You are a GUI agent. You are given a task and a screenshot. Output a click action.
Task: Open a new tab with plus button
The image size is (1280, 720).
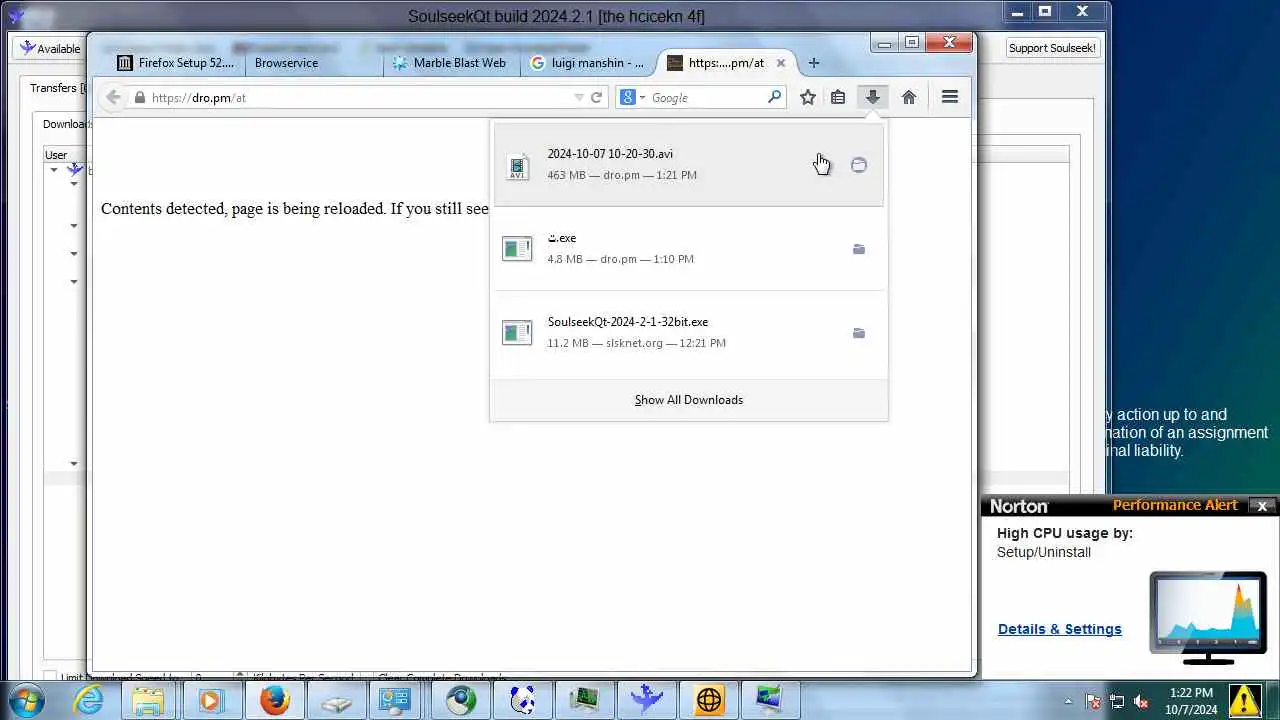813,63
